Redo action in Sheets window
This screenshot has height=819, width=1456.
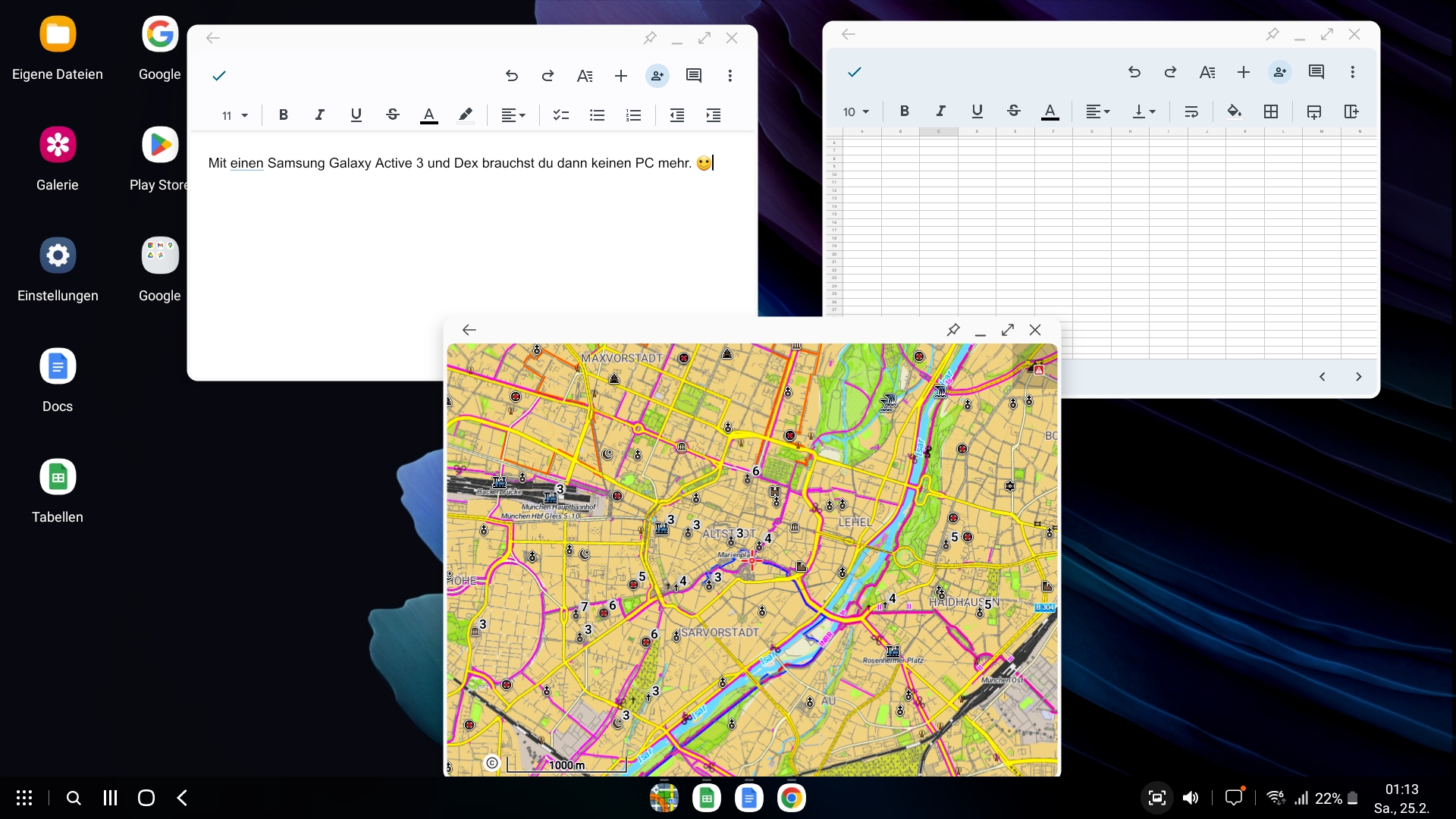[1171, 72]
